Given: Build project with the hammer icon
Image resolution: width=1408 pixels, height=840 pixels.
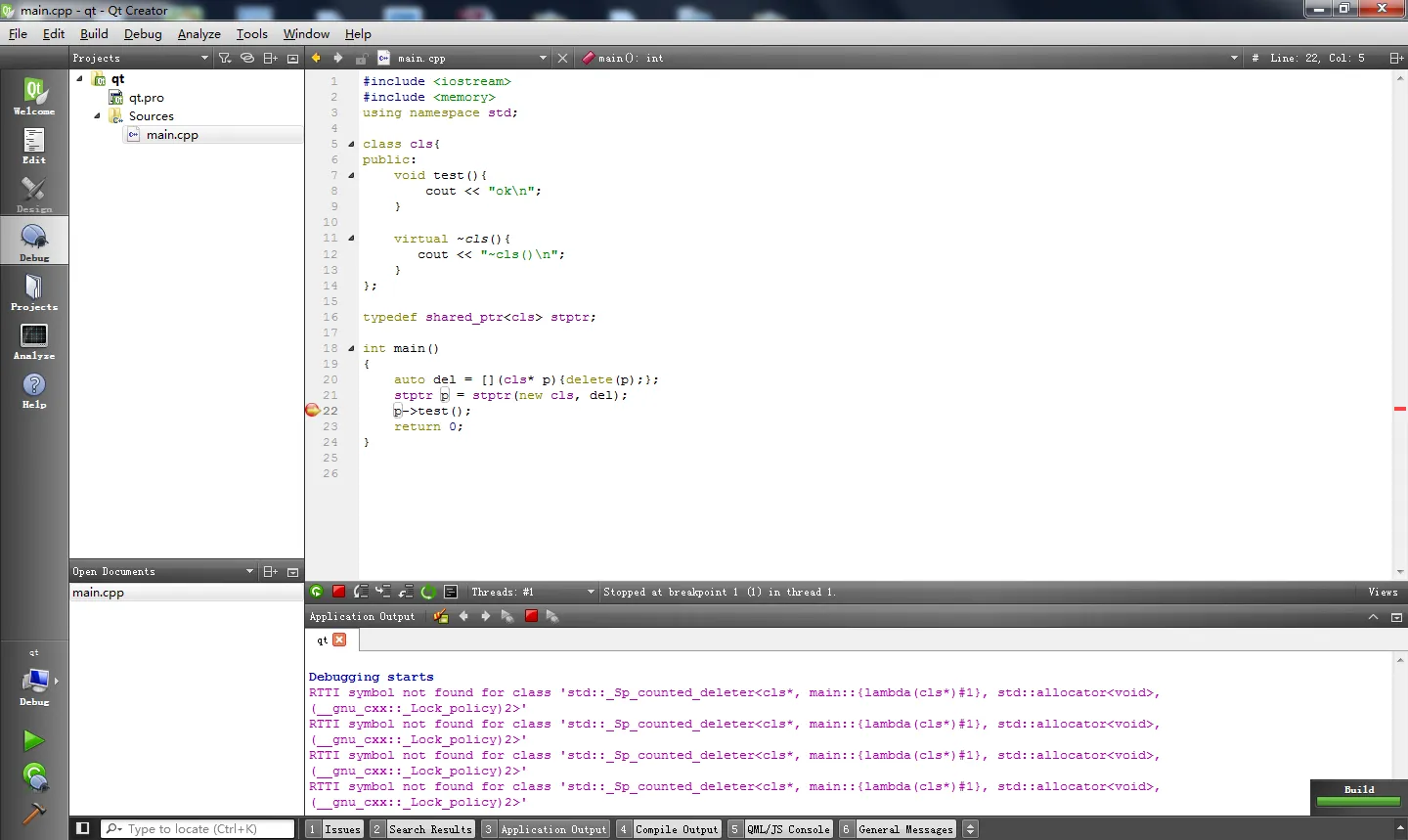Looking at the screenshot, I should pos(34,813).
